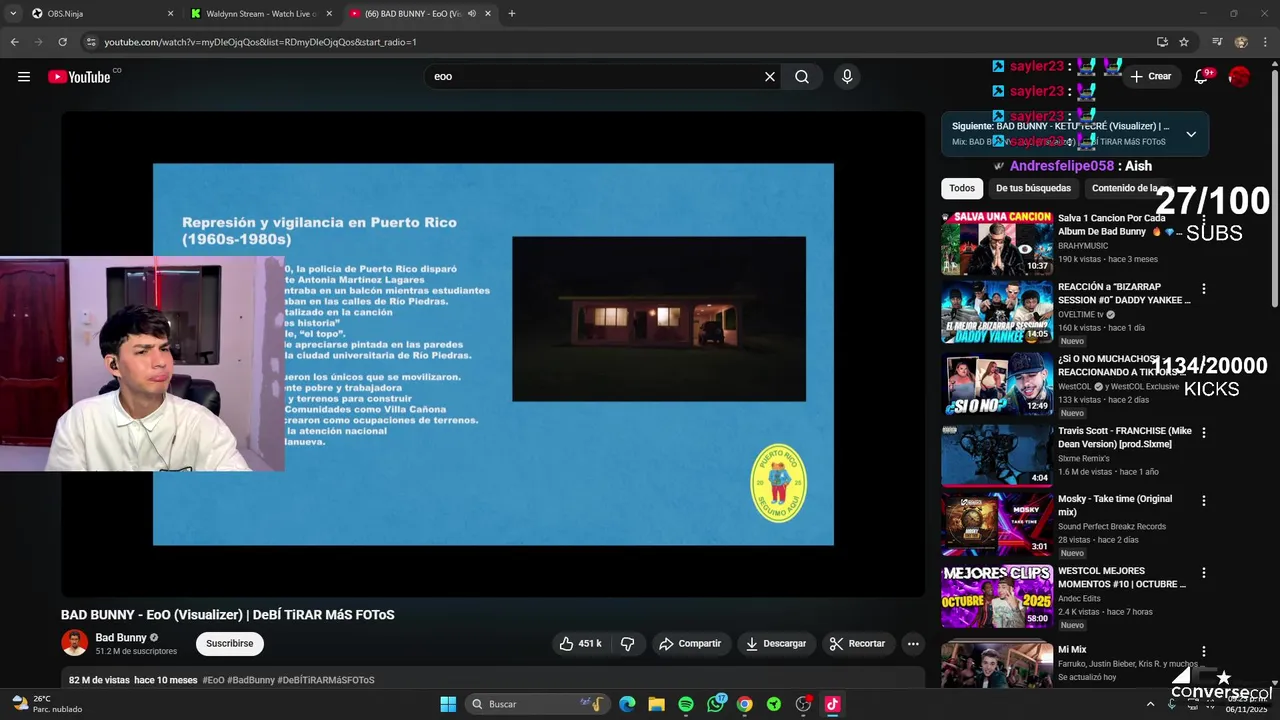1280x720 pixels.
Task: Bookmark this page with the star icon
Action: coord(1184,42)
